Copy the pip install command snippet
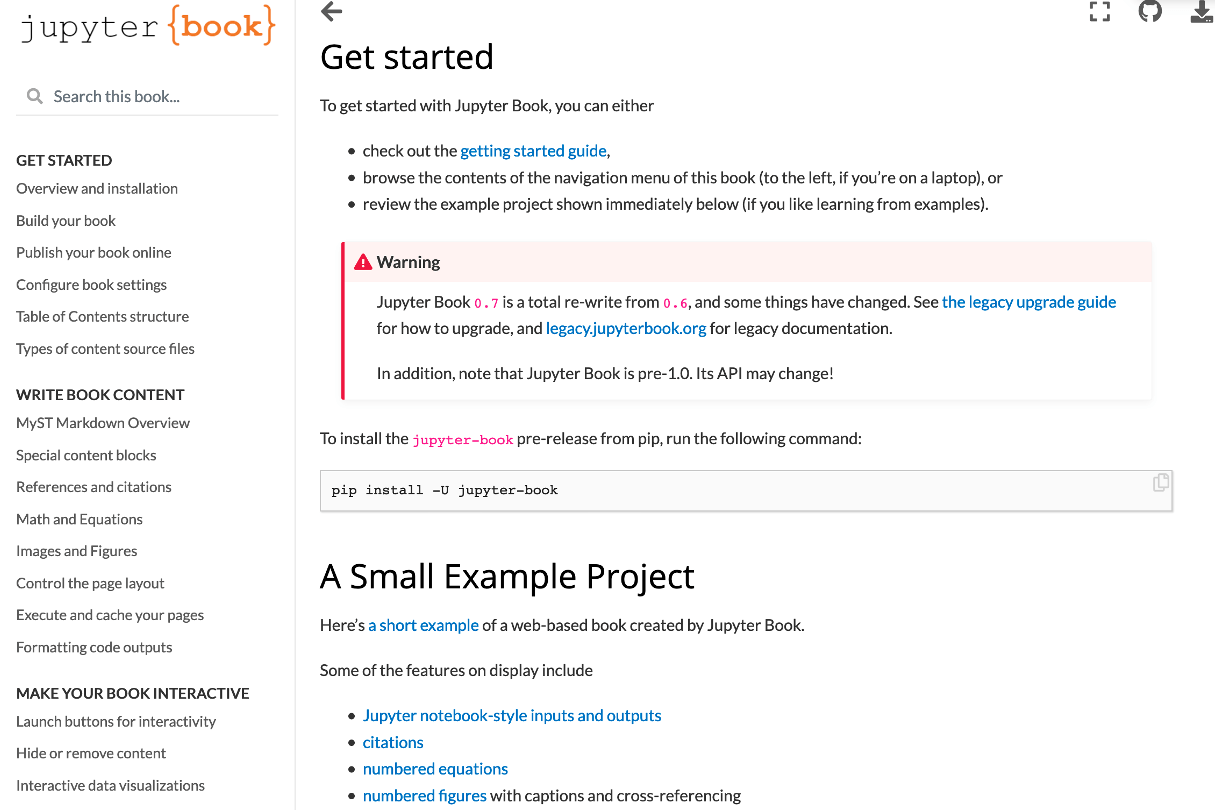The image size is (1216, 810). tap(1160, 482)
